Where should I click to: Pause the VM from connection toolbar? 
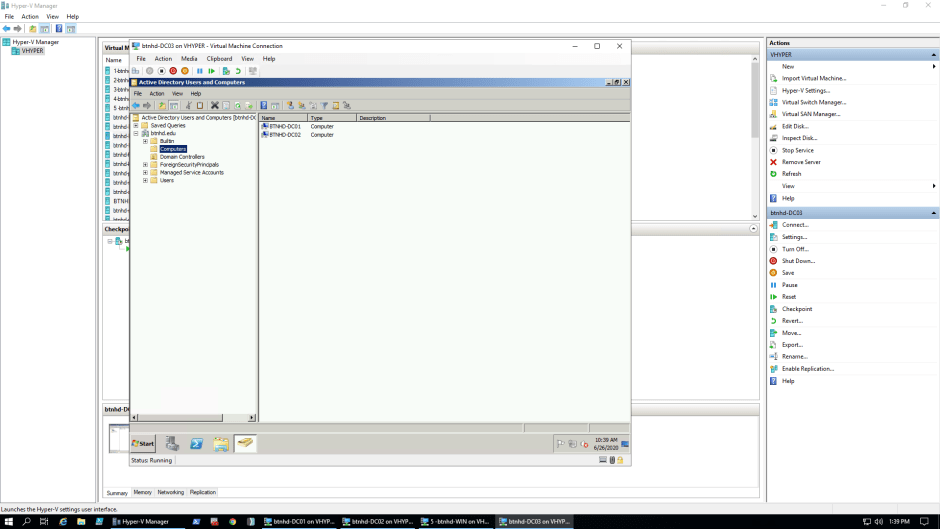[x=200, y=71]
